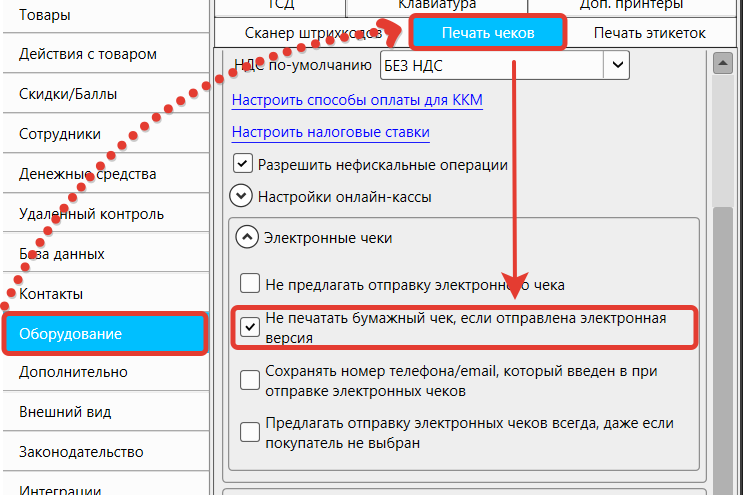This screenshot has height=495, width=743.
Task: Check Предлагать отправку электронных чеков всегда
Action: click(250, 432)
